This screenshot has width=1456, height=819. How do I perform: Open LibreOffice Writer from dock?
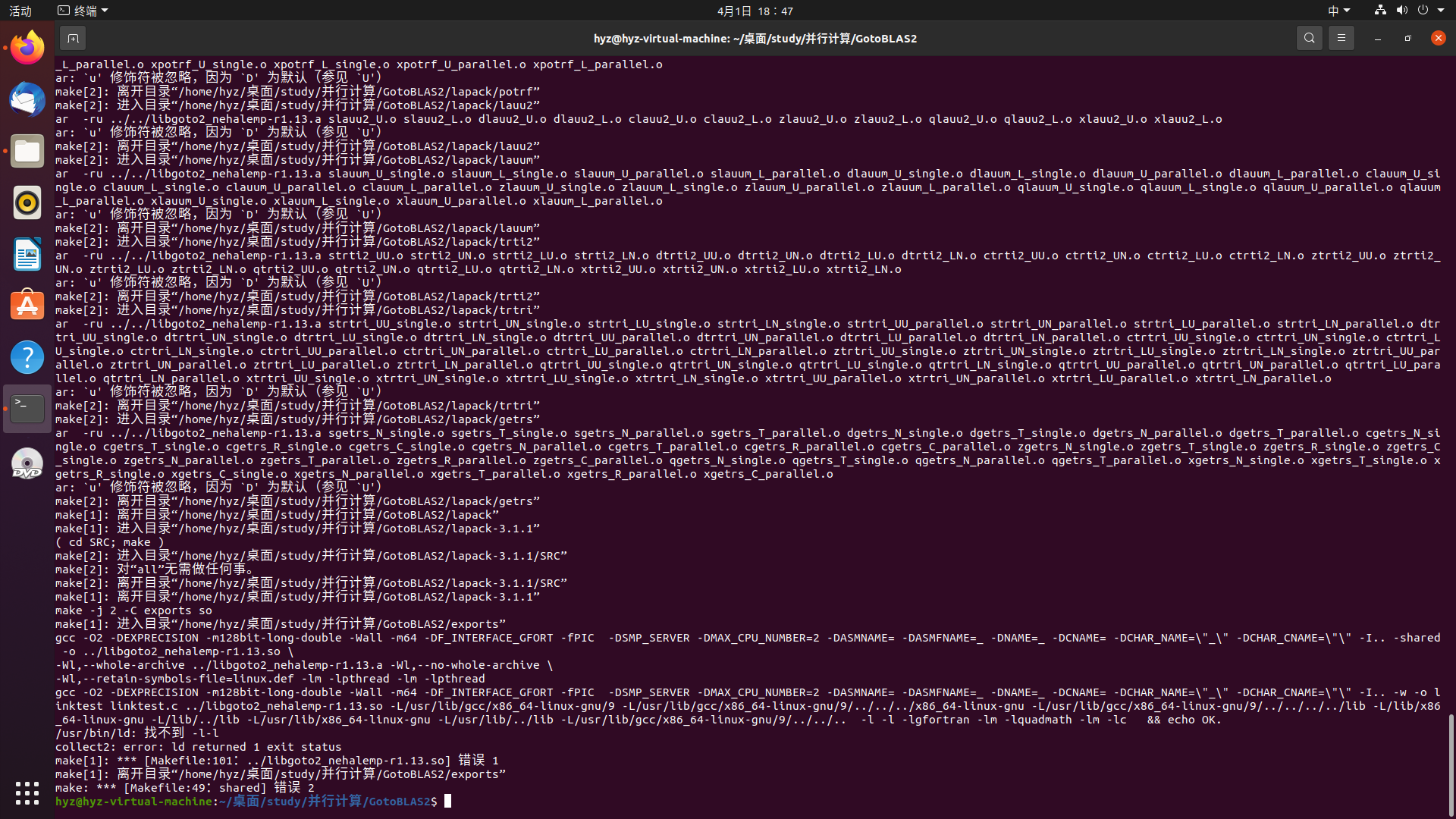click(27, 254)
